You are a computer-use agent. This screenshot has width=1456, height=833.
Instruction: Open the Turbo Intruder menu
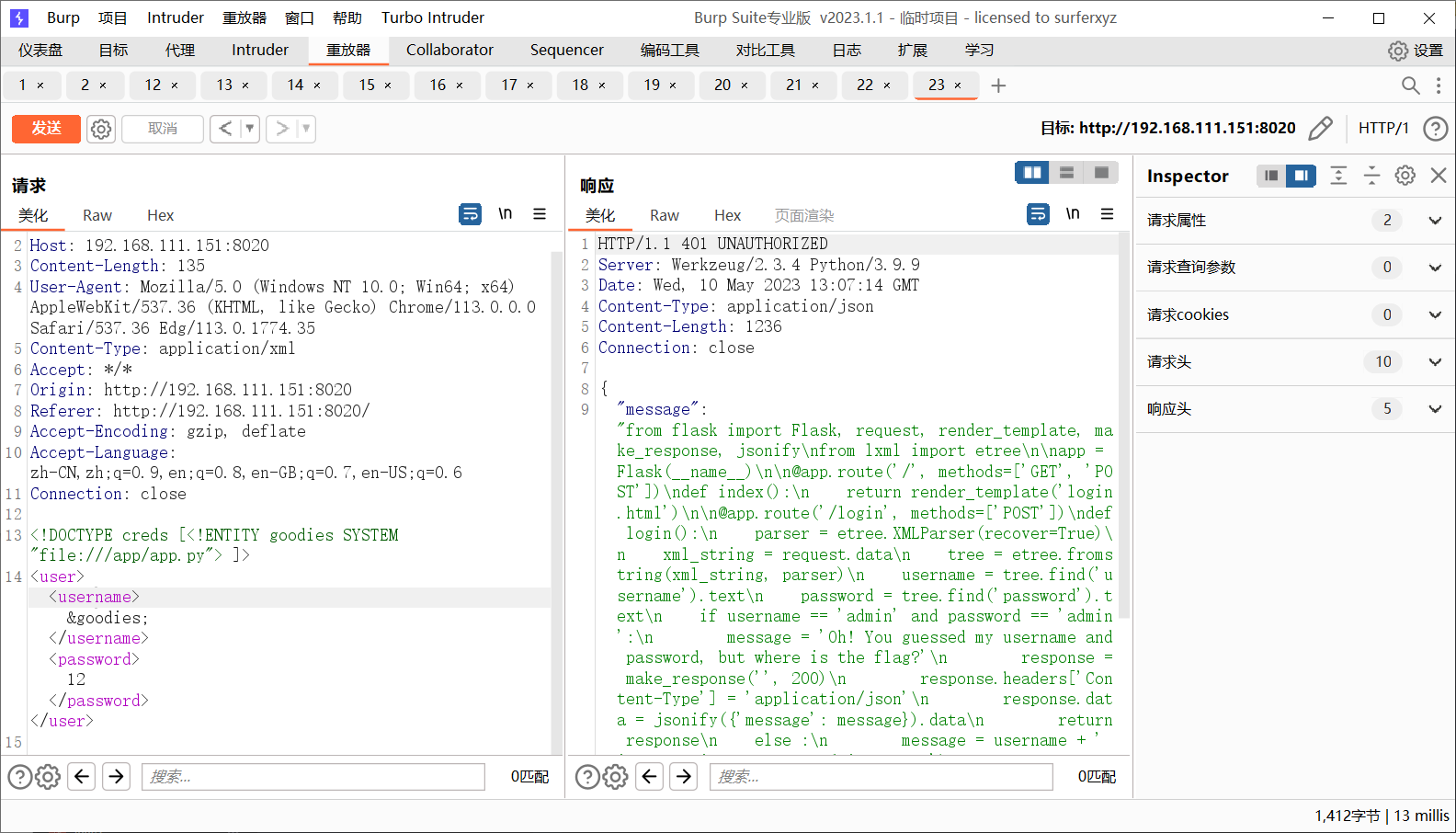coord(432,17)
